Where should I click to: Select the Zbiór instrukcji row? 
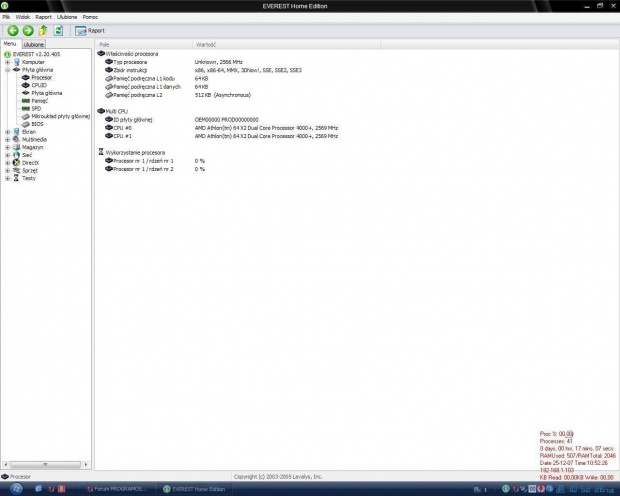coord(203,70)
